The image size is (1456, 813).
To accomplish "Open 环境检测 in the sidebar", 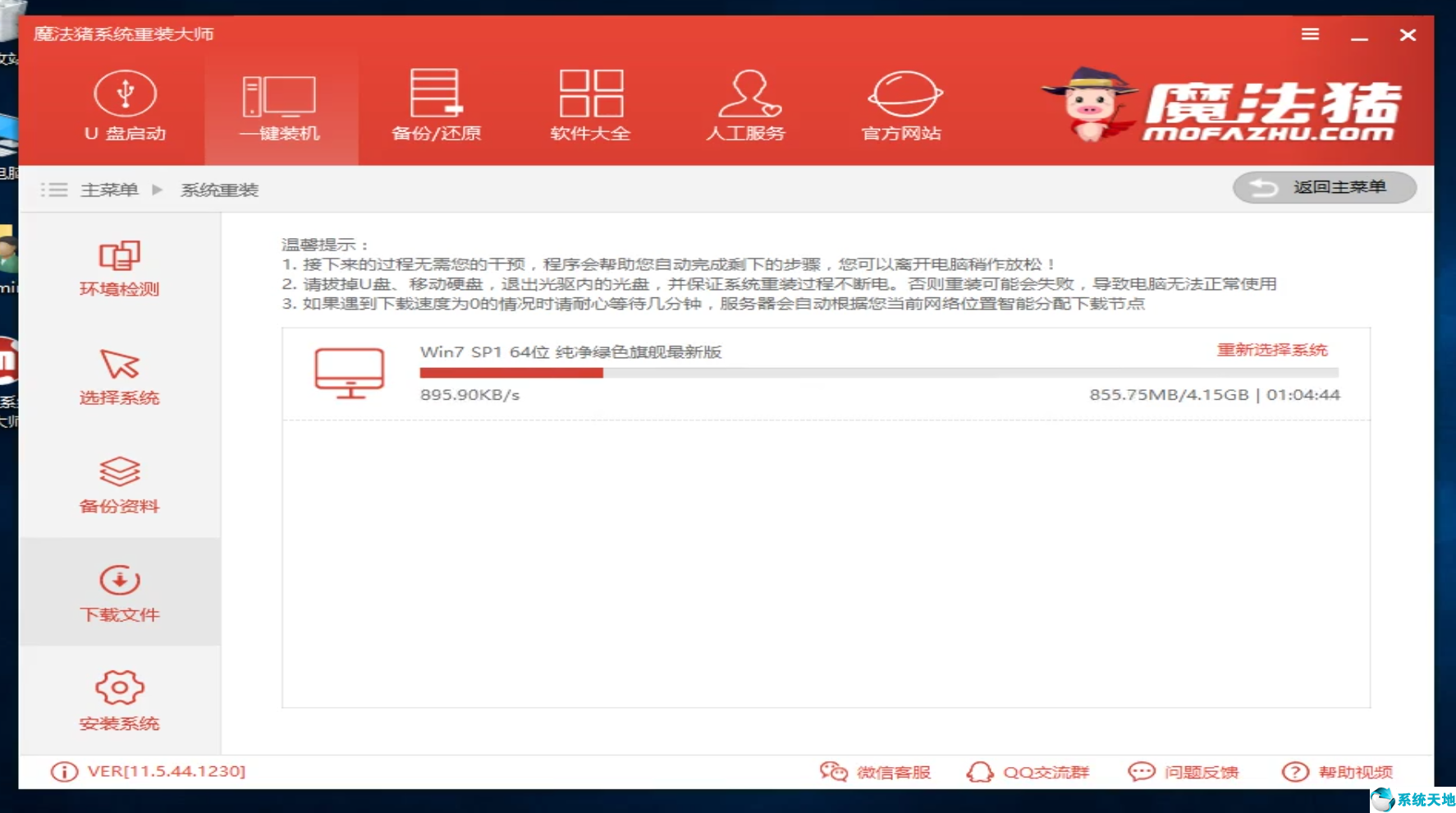I will 119,268.
